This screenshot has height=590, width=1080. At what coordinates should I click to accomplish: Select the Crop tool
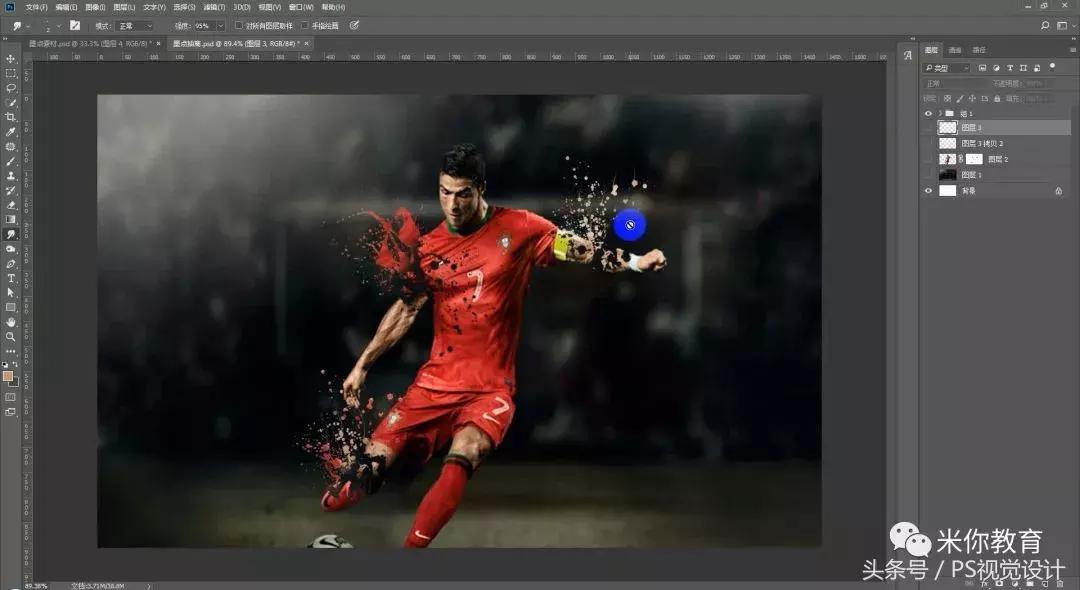pos(10,117)
